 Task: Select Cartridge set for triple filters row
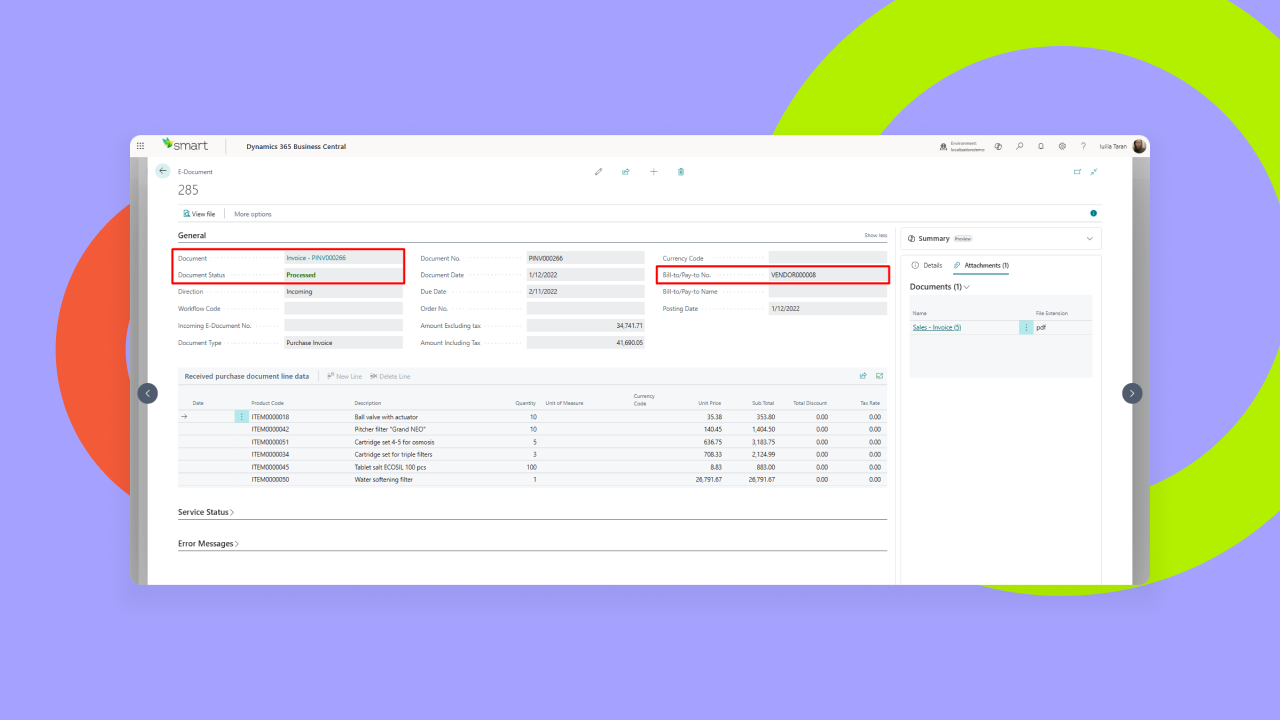click(x=532, y=454)
